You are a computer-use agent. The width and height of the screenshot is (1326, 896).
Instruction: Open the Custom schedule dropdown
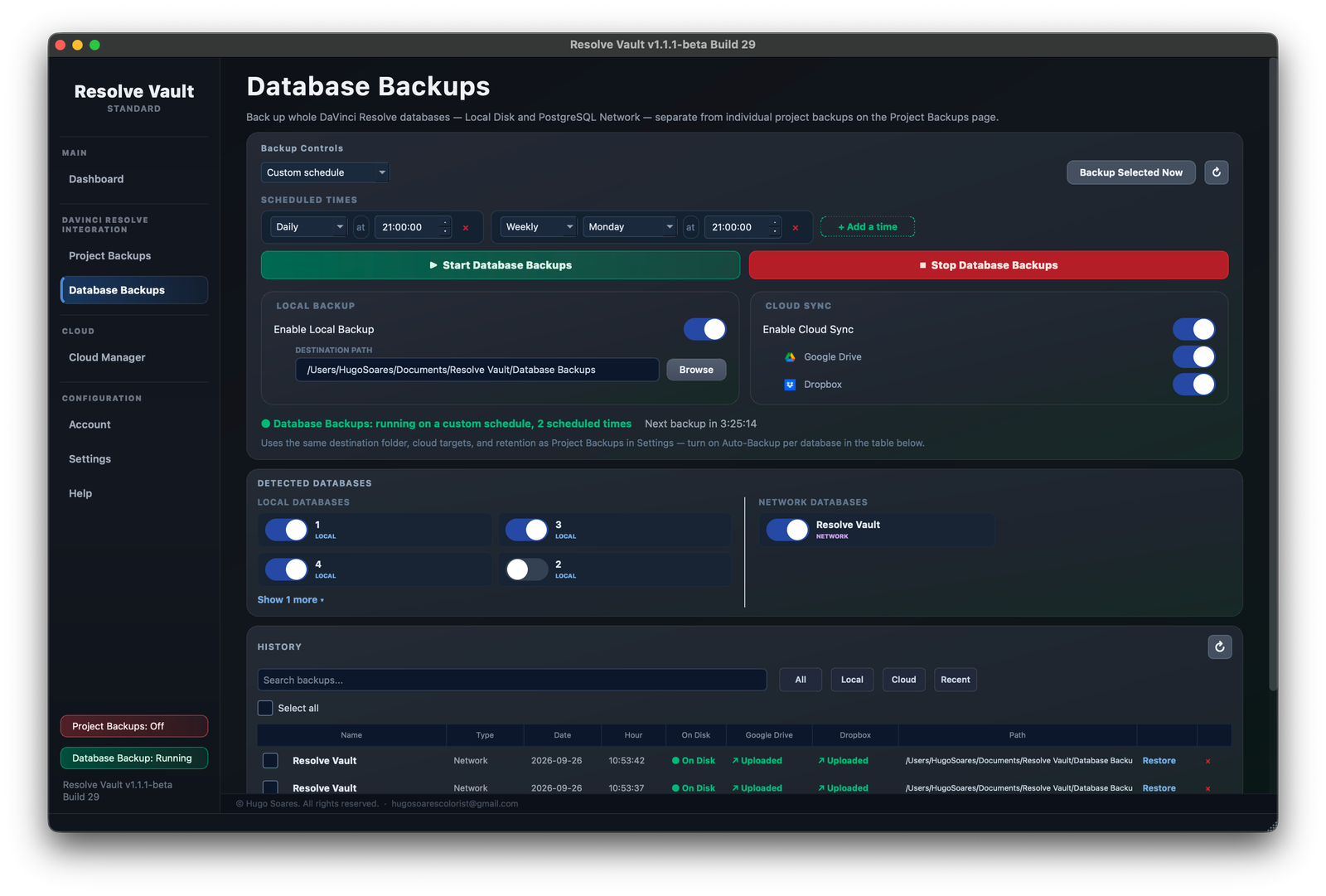[325, 172]
